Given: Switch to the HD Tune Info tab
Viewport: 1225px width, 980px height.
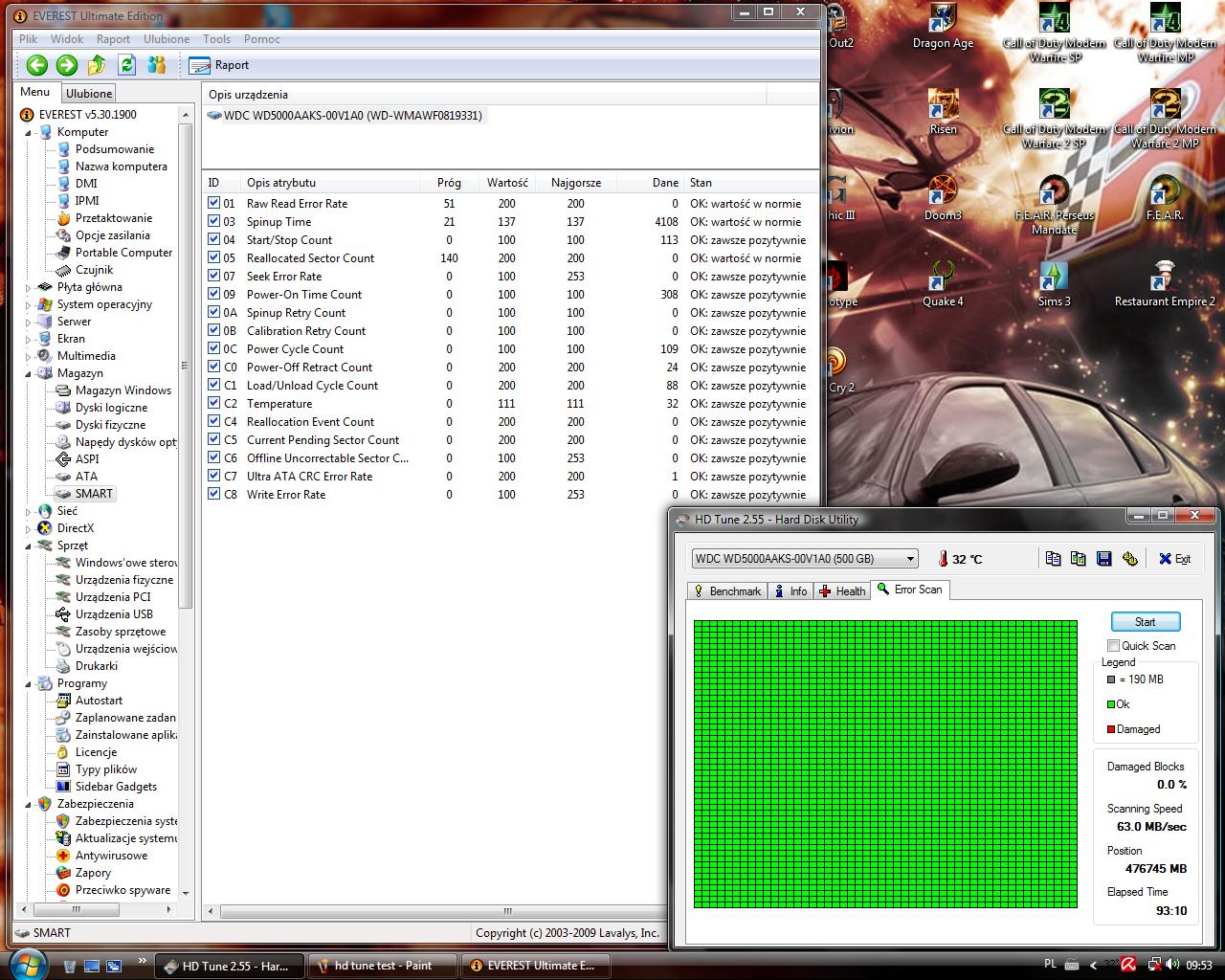Looking at the screenshot, I should pyautogui.click(x=791, y=591).
